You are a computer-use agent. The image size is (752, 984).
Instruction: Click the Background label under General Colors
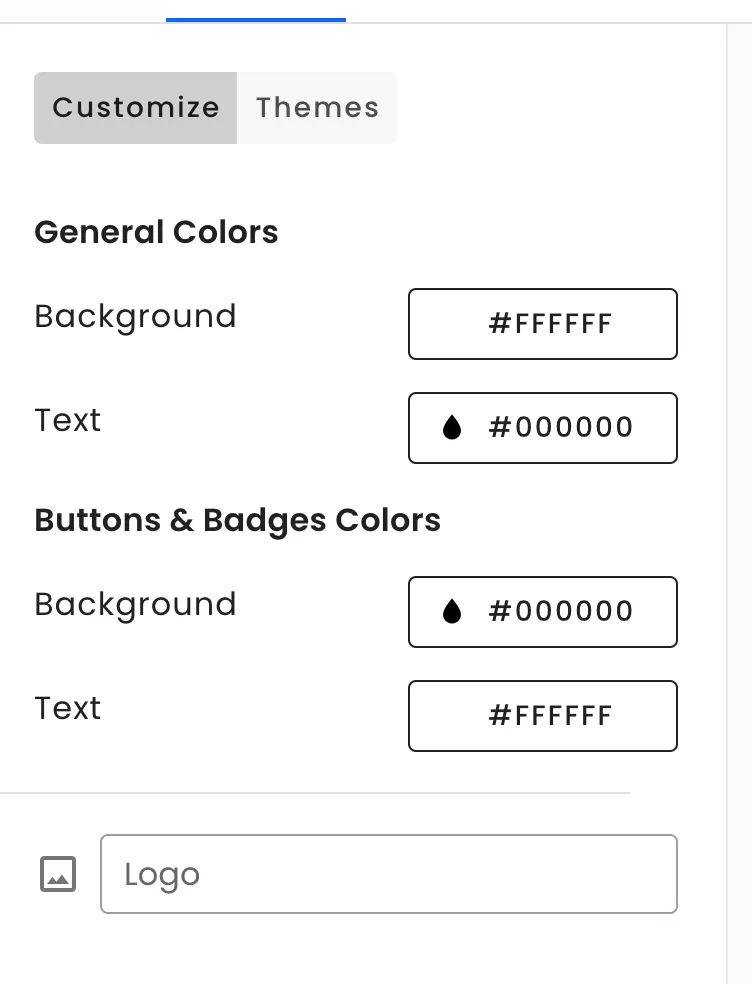135,316
